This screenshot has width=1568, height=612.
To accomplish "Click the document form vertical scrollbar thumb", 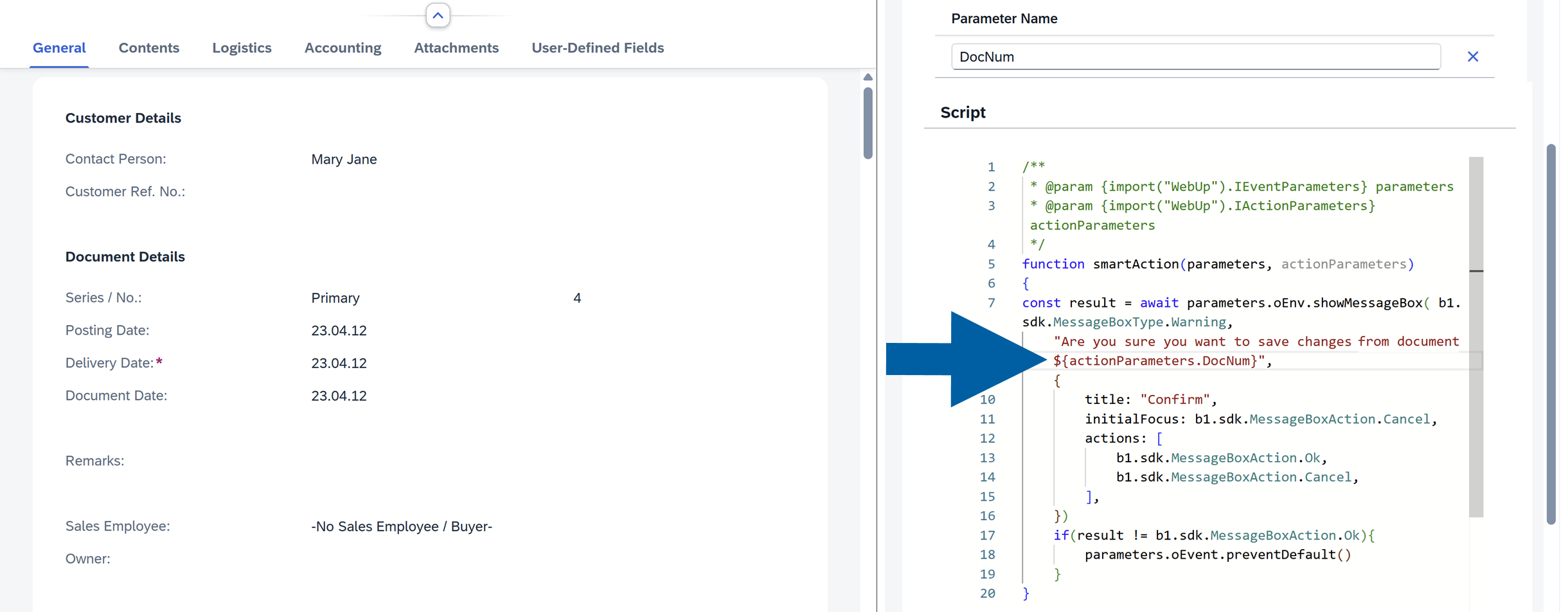I will [868, 122].
